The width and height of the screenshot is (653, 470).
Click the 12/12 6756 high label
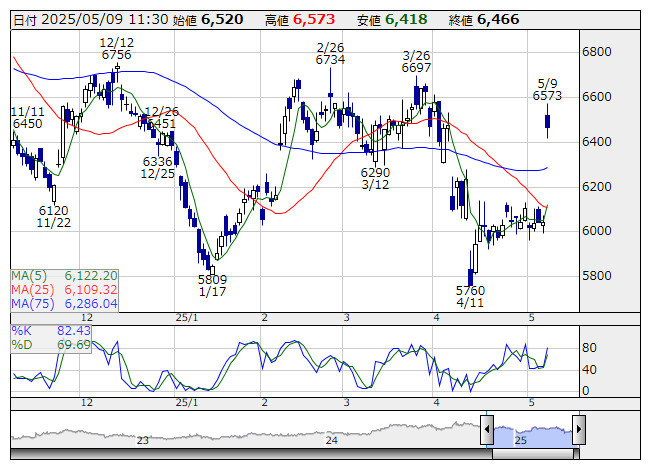click(117, 49)
